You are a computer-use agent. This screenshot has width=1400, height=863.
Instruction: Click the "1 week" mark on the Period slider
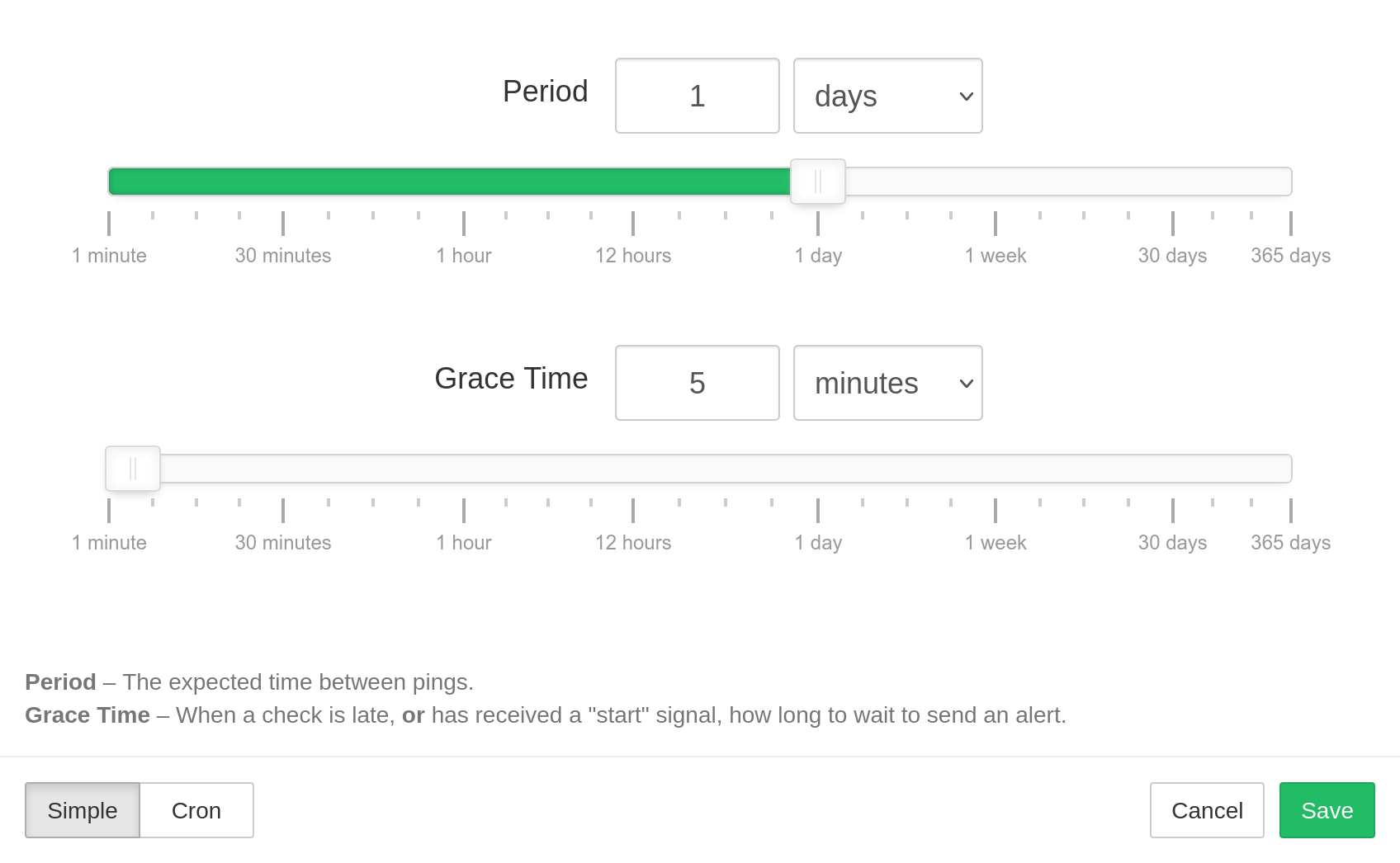996,224
